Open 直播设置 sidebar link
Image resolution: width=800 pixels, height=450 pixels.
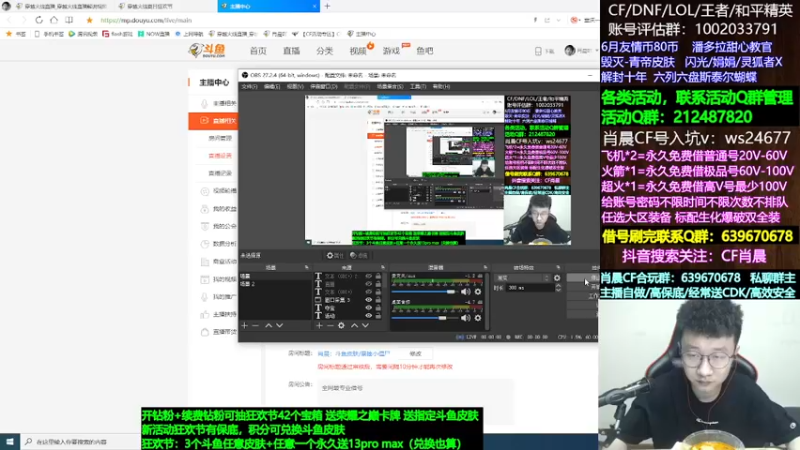point(220,156)
